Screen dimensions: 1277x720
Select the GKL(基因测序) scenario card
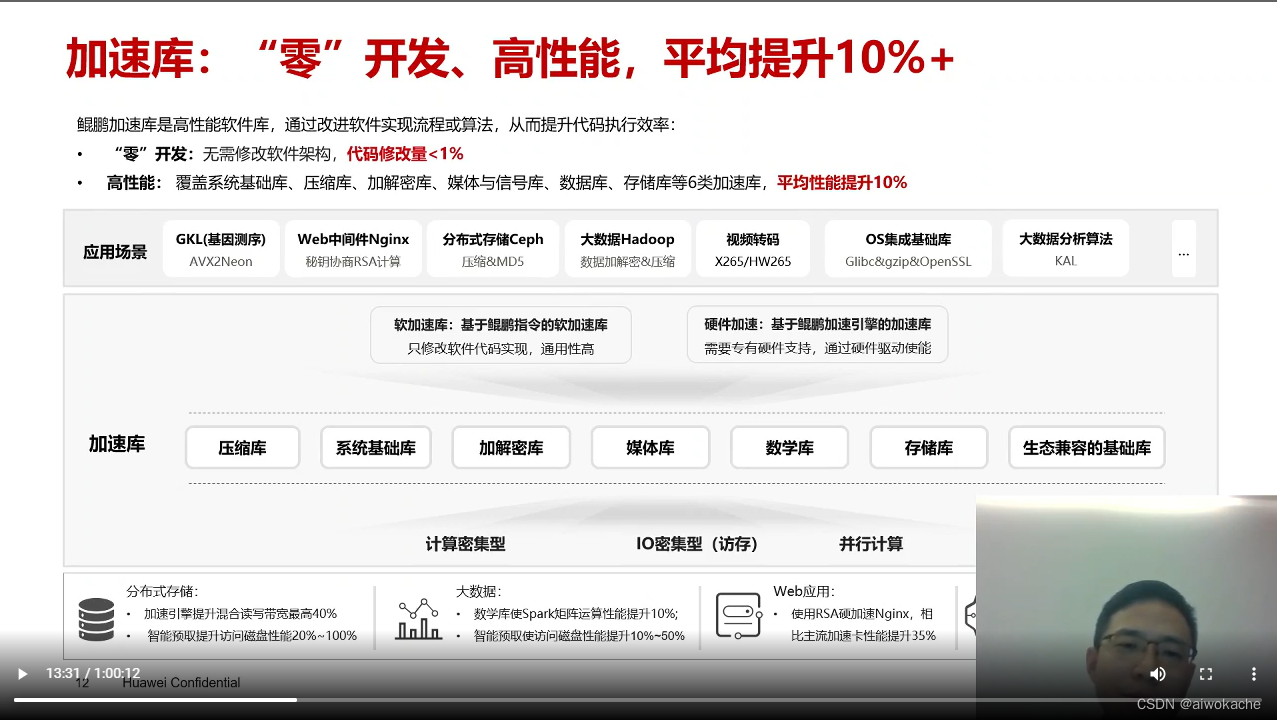[221, 249]
